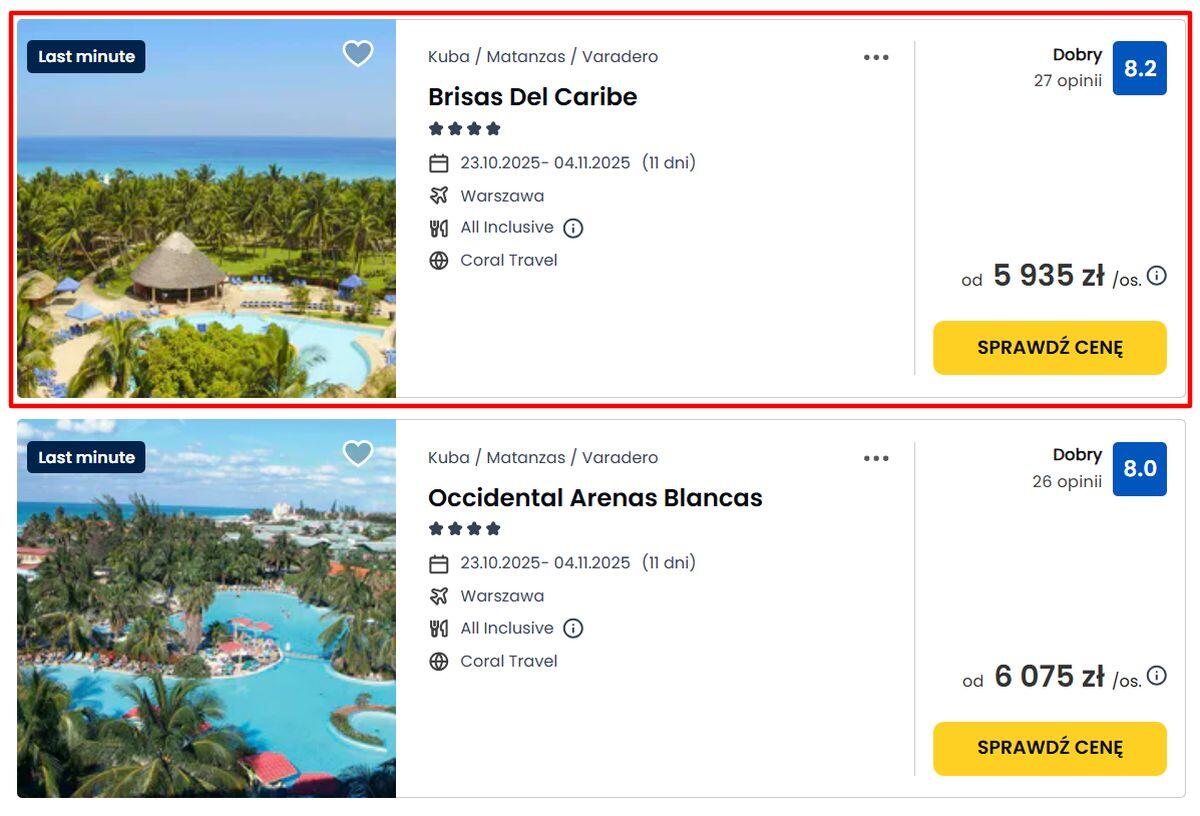Click the 8.2 rating badge
This screenshot has height=816, width=1200.
[x=1139, y=69]
